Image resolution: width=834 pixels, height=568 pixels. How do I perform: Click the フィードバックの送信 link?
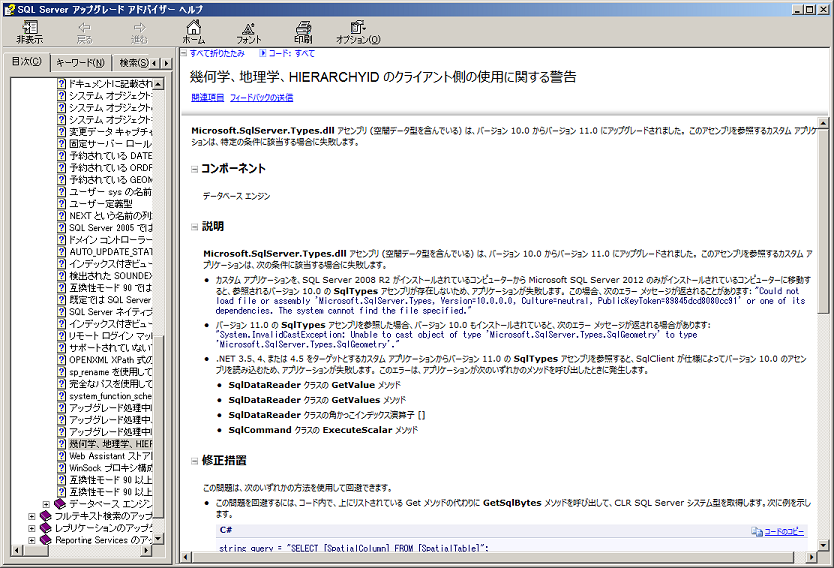pyautogui.click(x=262, y=97)
